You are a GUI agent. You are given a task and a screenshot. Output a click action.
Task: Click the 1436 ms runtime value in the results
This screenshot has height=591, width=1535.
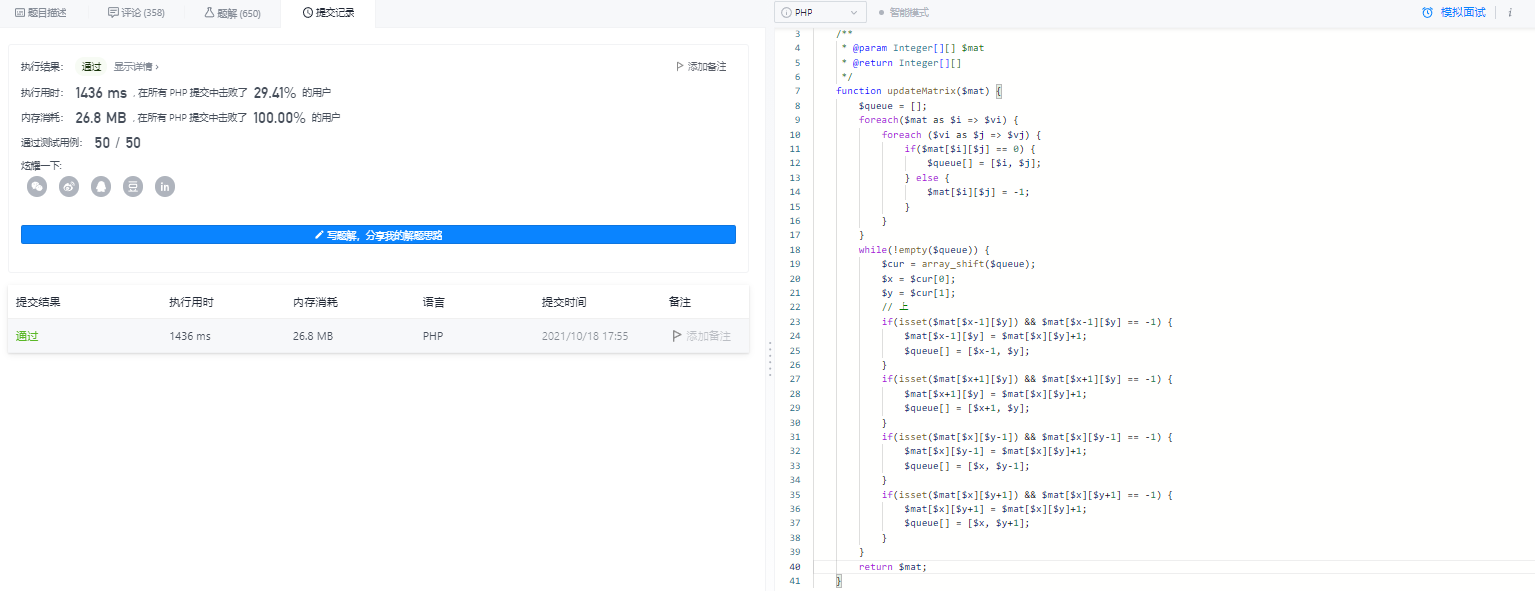click(101, 92)
